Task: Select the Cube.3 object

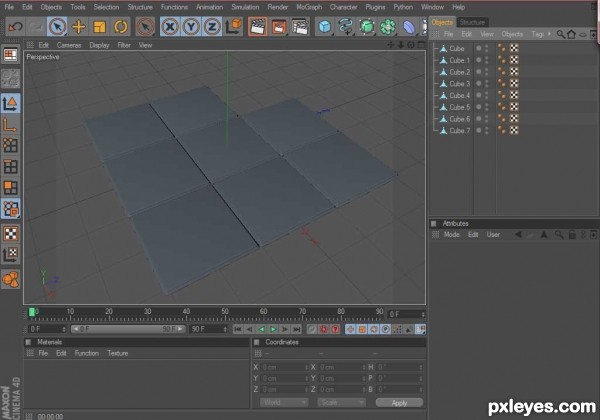Action: 460,84
